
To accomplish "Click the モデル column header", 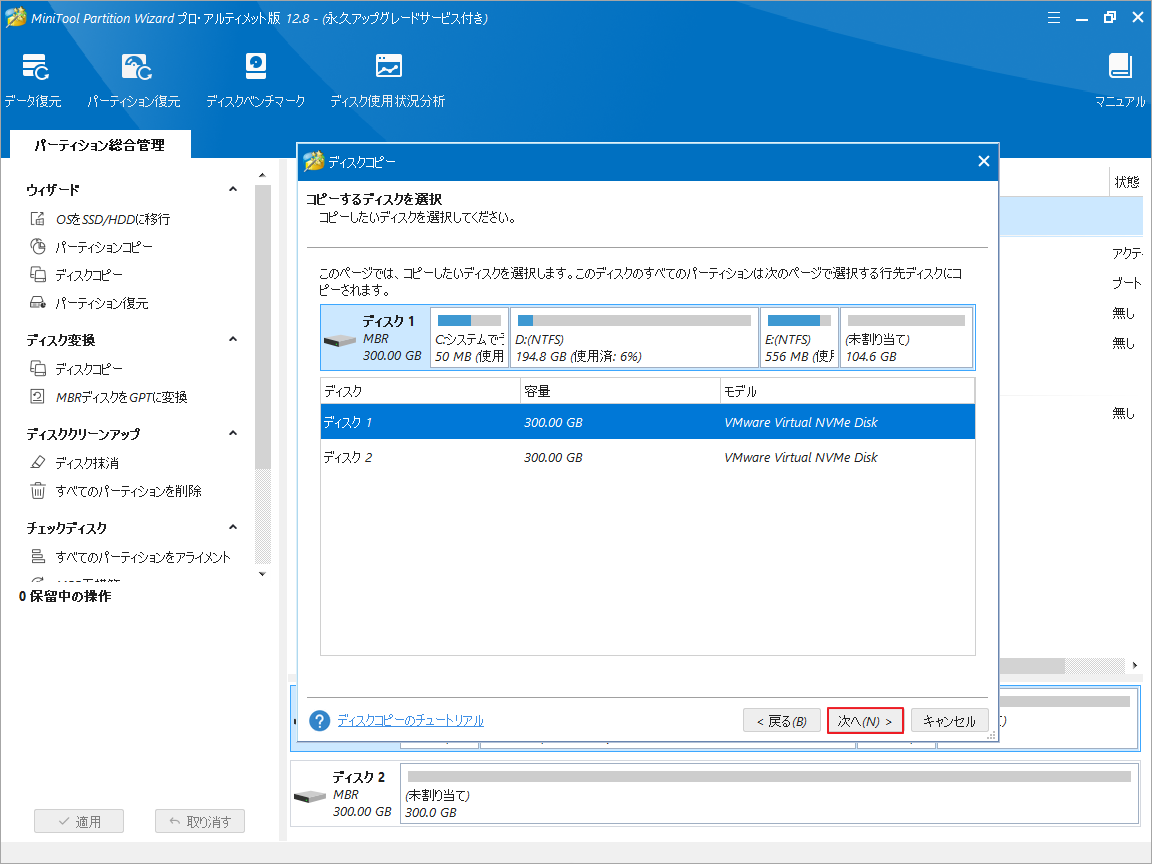I will coord(848,392).
